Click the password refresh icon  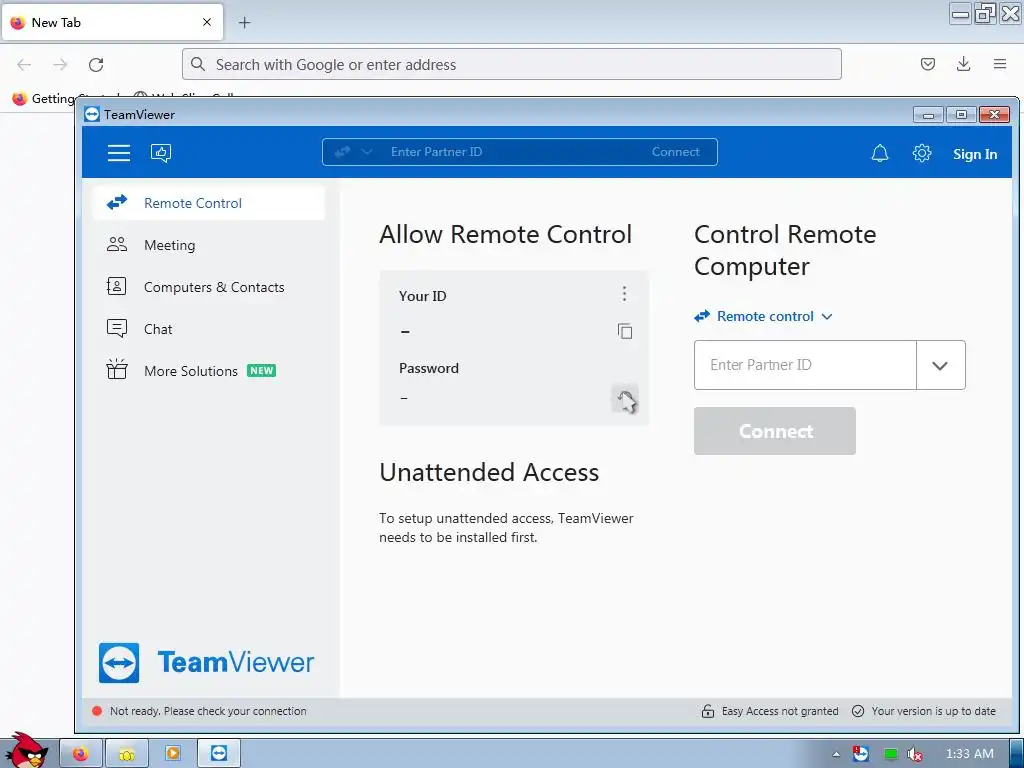625,400
